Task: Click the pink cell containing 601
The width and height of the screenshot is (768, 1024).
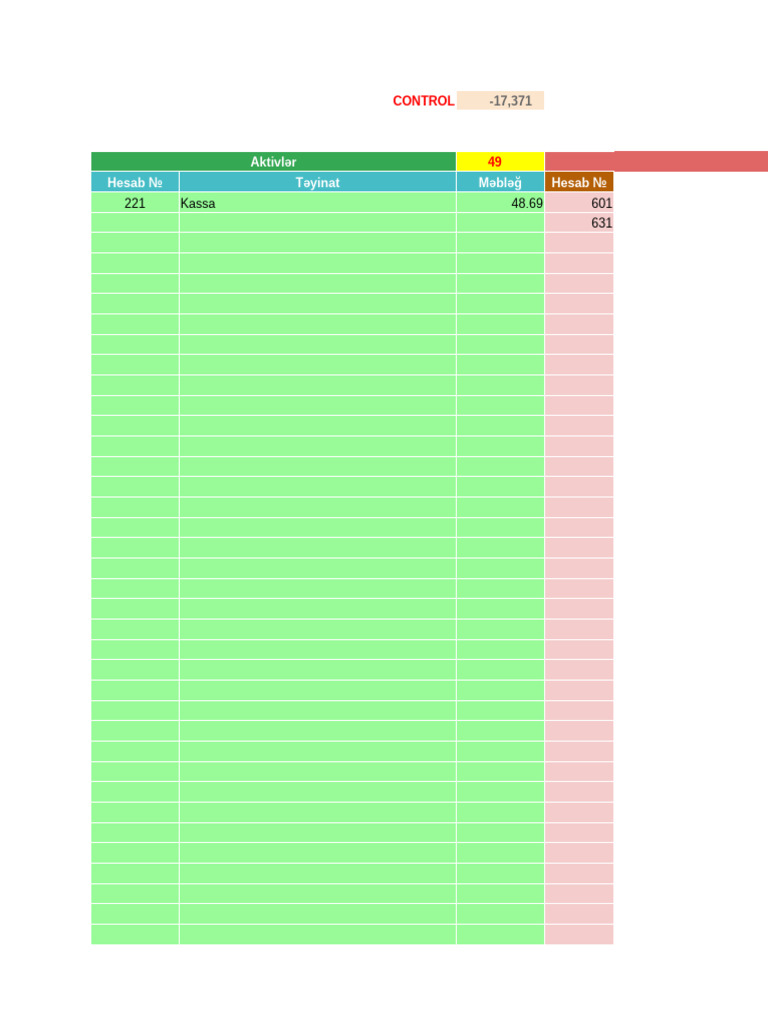Action: pos(579,203)
